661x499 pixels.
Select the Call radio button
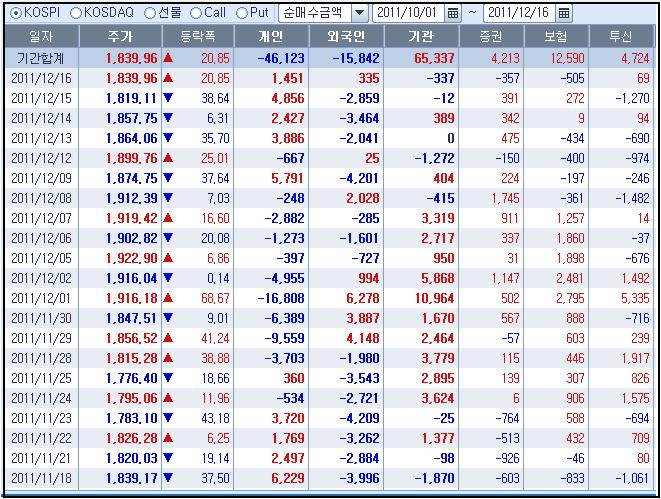coord(196,13)
